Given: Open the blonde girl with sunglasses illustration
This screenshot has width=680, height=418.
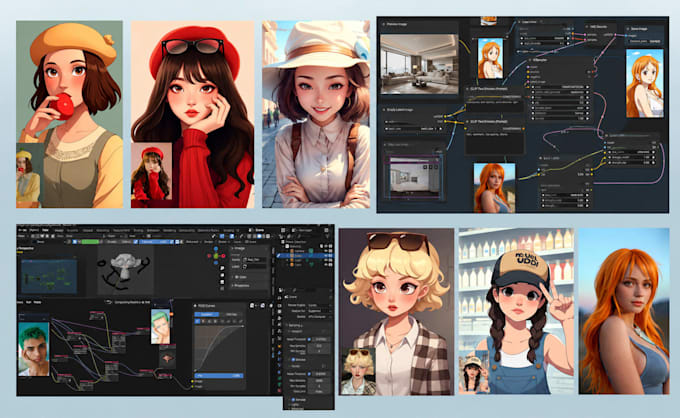Looking at the screenshot, I should (396, 311).
